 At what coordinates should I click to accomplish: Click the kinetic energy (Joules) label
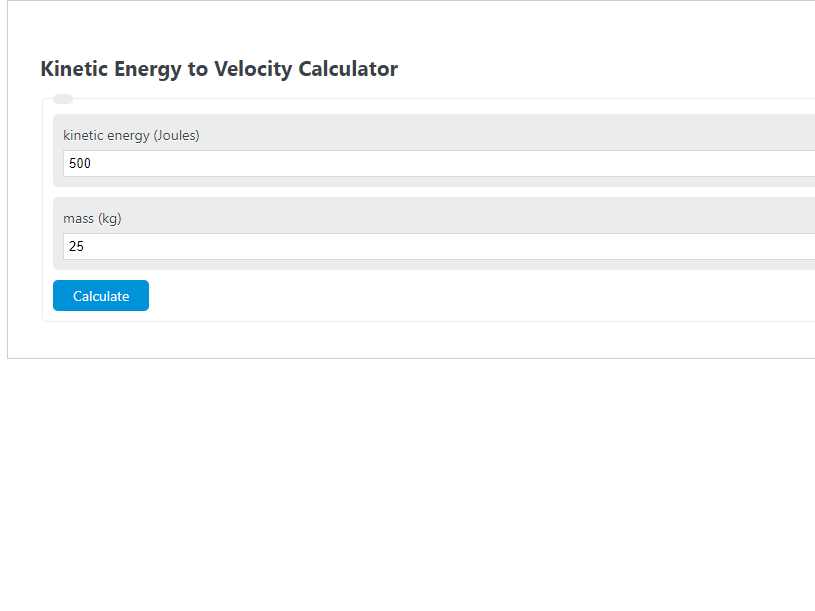point(131,135)
